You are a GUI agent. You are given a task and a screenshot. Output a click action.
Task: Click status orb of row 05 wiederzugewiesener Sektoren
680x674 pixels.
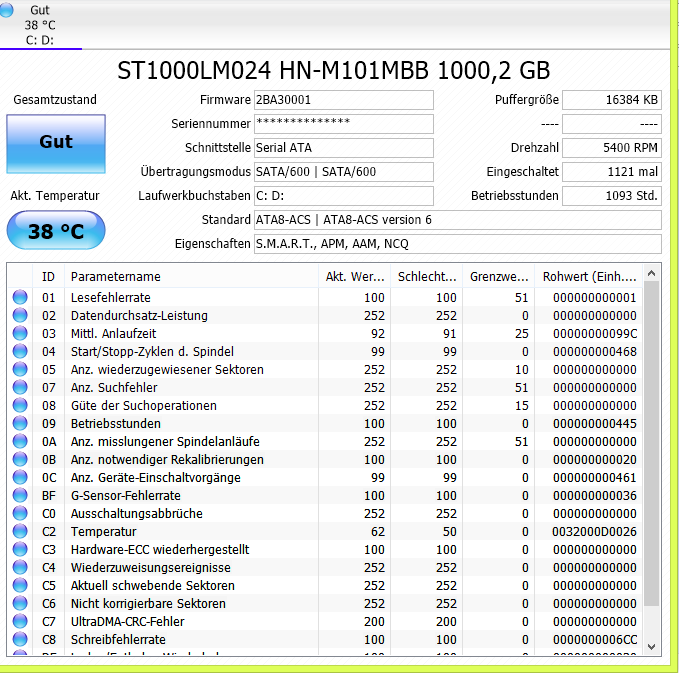[x=20, y=369]
